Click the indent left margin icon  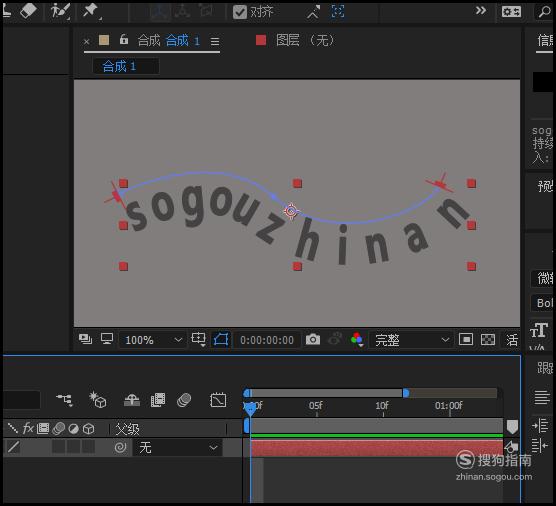click(x=540, y=425)
